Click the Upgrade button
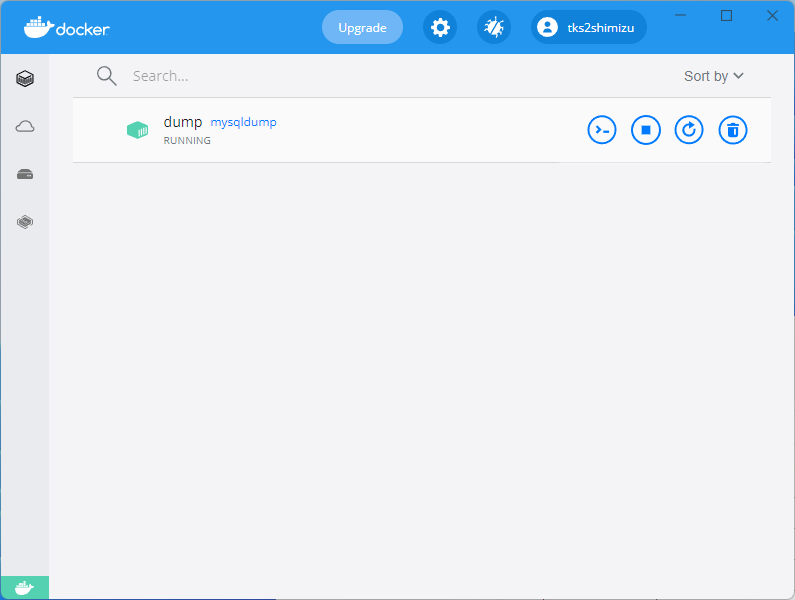The image size is (795, 600). tap(363, 27)
